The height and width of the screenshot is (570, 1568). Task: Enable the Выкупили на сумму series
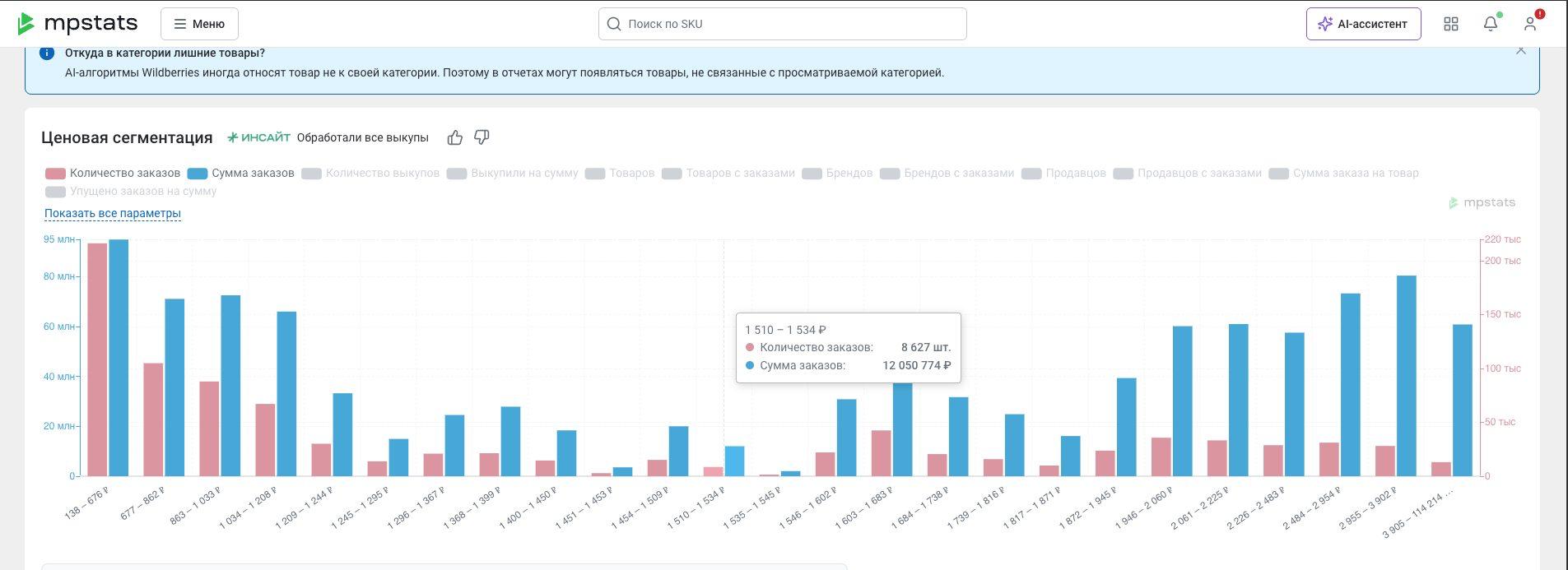click(513, 174)
